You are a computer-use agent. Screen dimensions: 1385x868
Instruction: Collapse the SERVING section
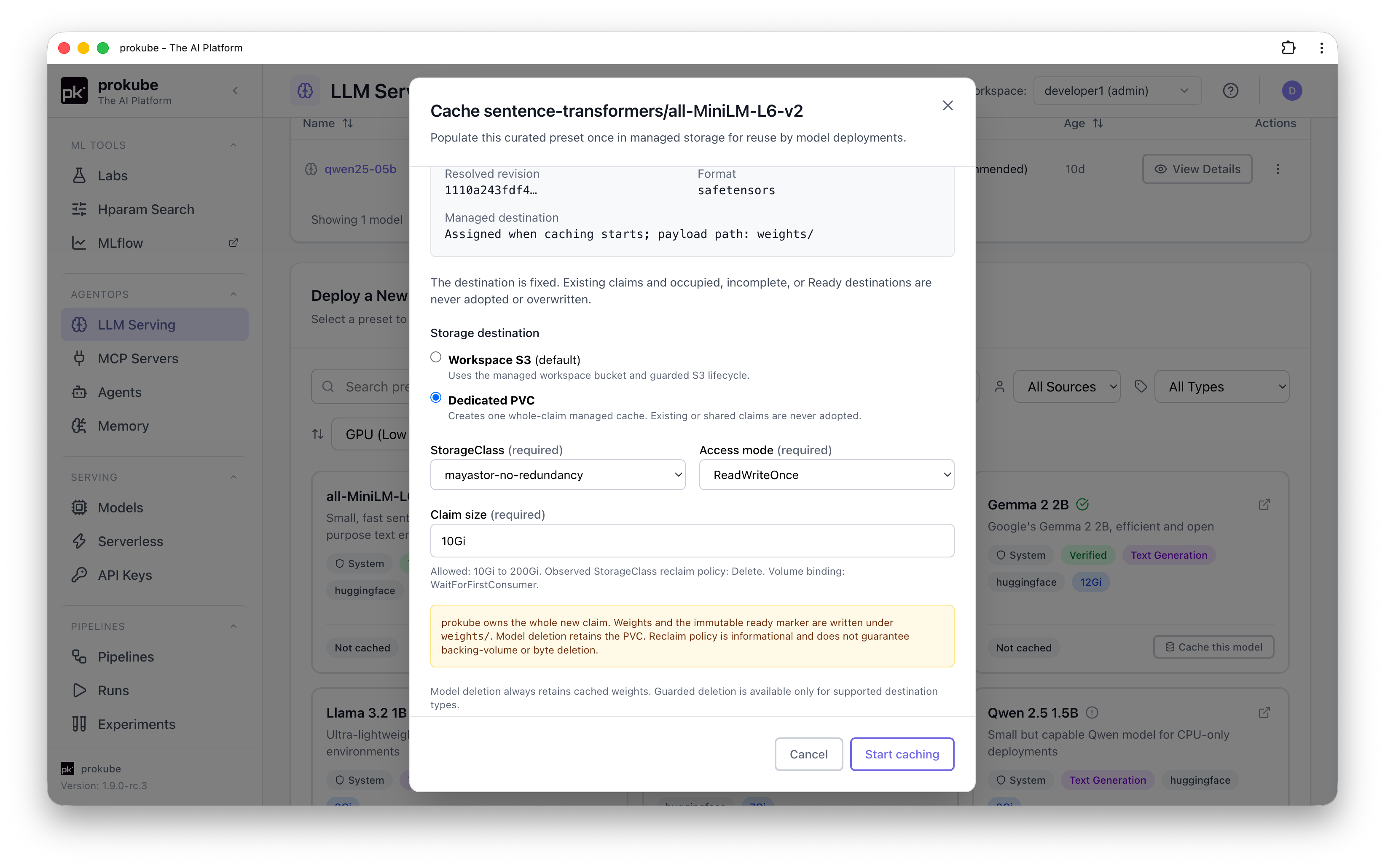click(x=233, y=477)
